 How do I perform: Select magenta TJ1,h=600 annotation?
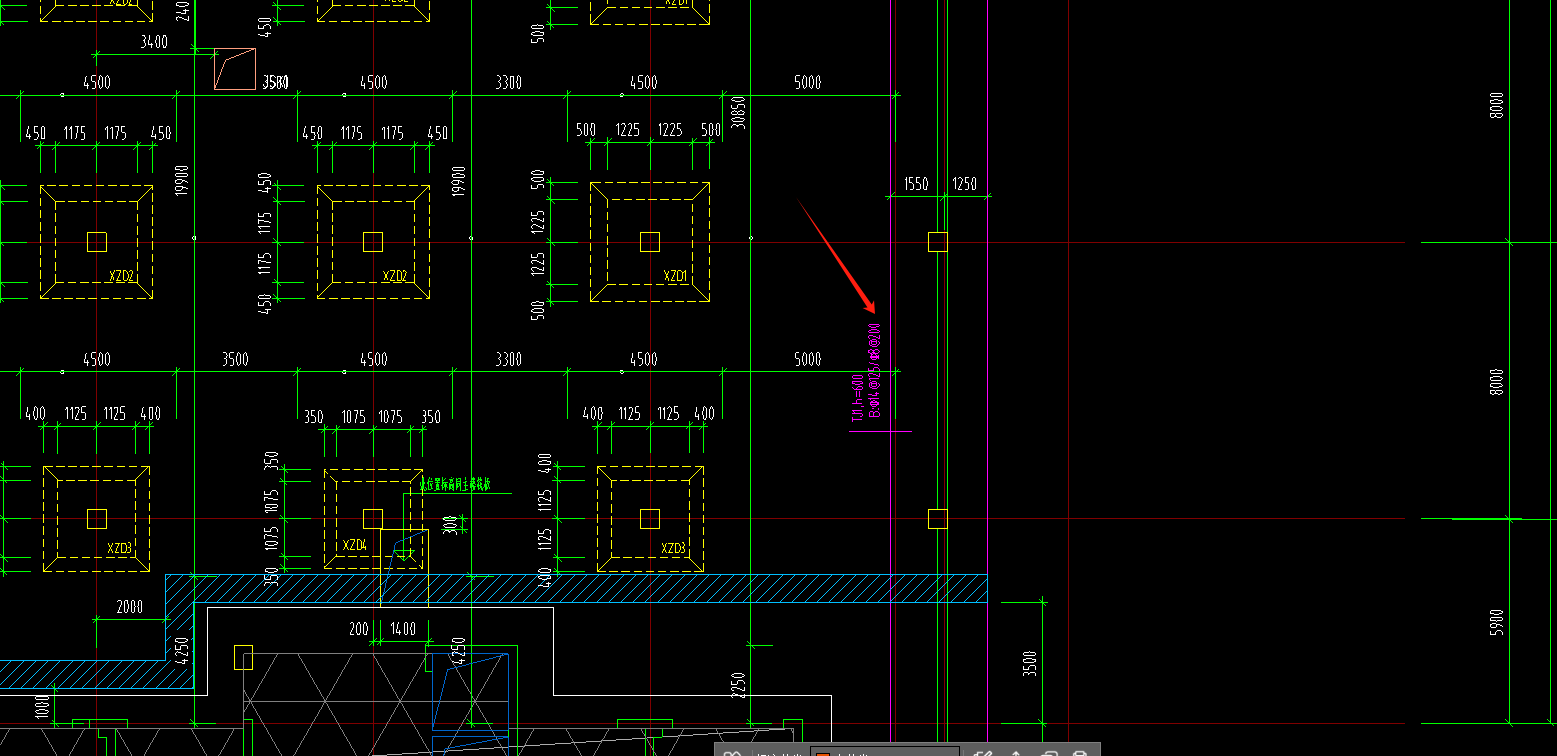pyautogui.click(x=858, y=398)
